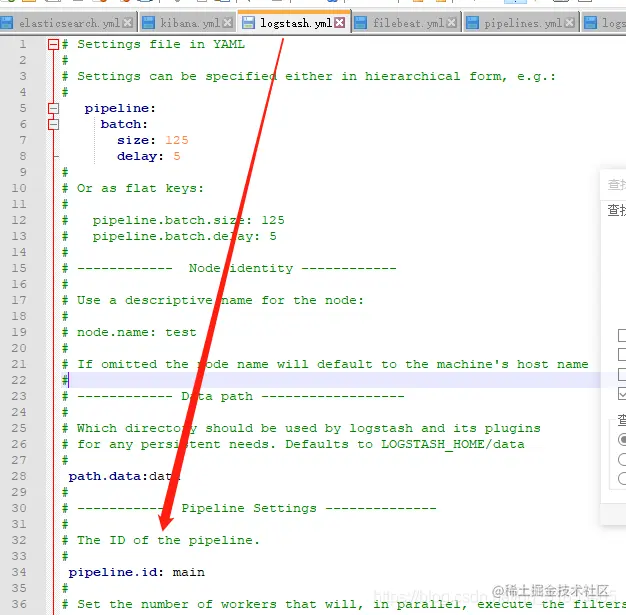Click the value 125 after size:
626x615 pixels.
[x=176, y=140]
